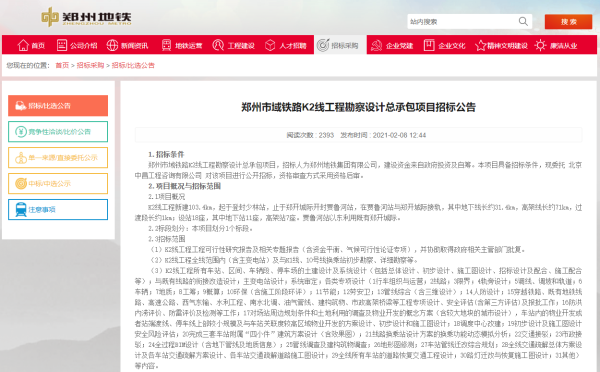Screen dimensions: 600x372
Task: Select 注意事项 in the sidebar
Action: tap(58, 209)
